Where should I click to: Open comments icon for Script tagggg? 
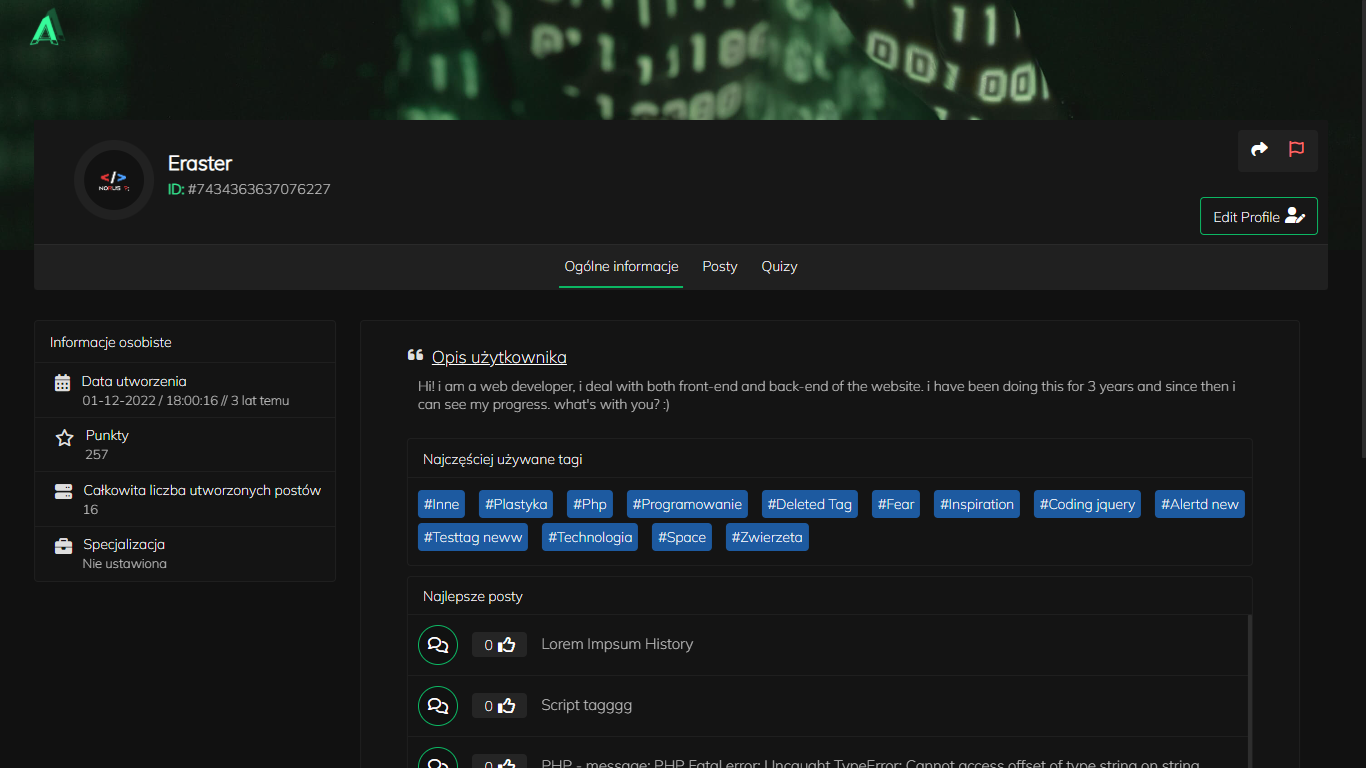click(x=437, y=706)
